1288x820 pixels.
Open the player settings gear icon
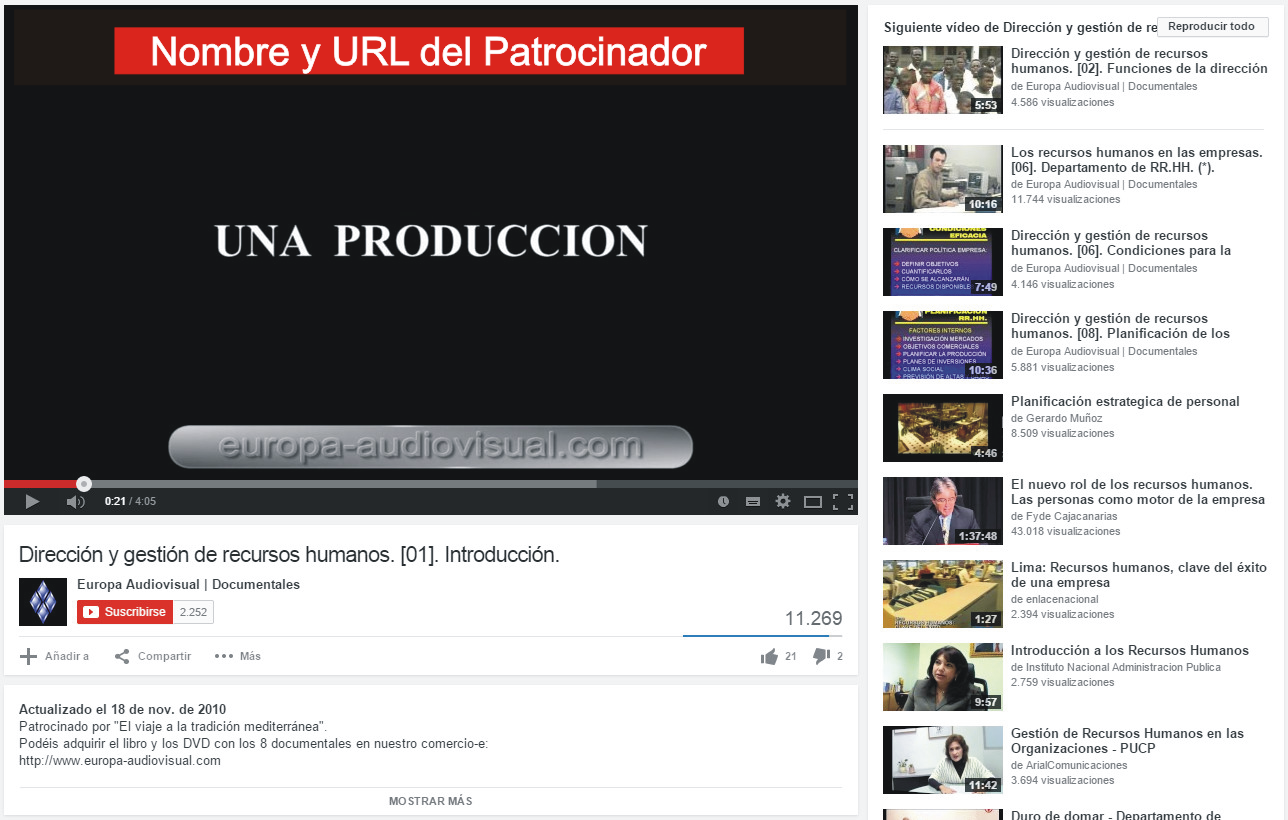pyautogui.click(x=783, y=501)
